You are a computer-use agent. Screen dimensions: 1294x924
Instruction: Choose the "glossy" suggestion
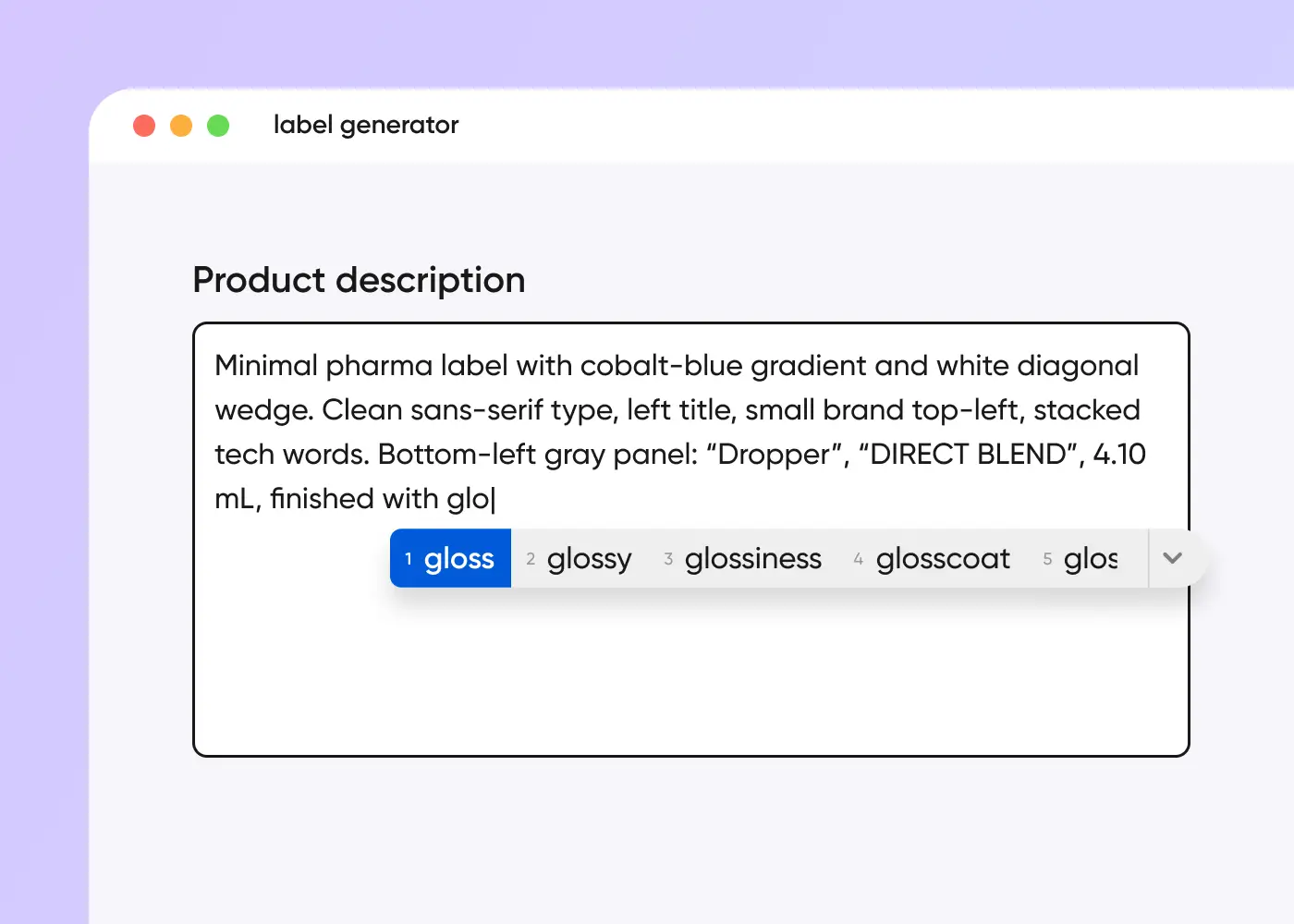pos(580,558)
